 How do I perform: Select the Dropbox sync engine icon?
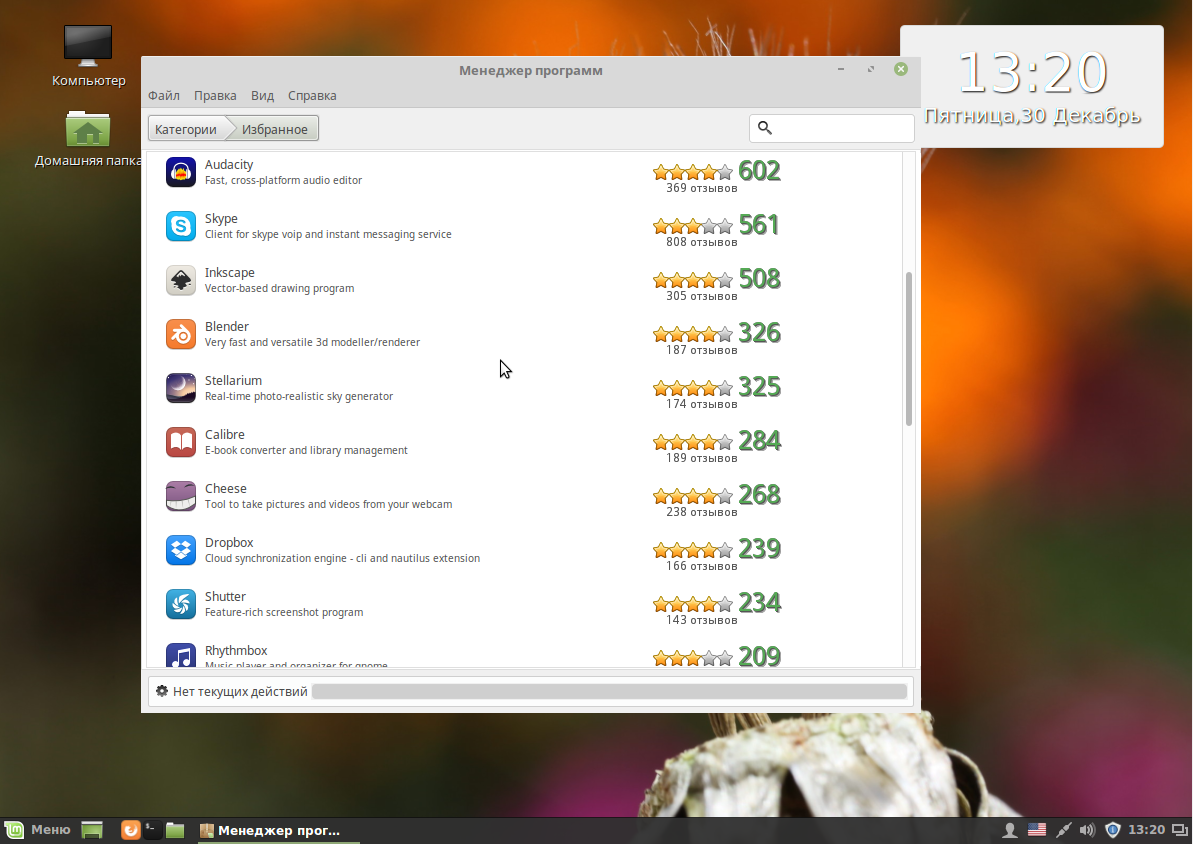(180, 550)
